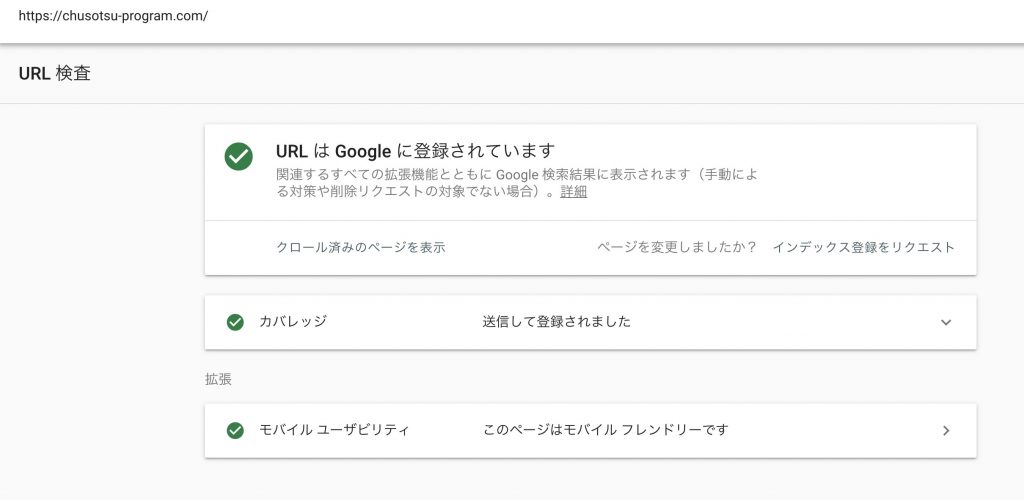Screen dimensions: 1024x500
Task: Click the green checkmark next to カバレッジ
Action: coord(235,322)
